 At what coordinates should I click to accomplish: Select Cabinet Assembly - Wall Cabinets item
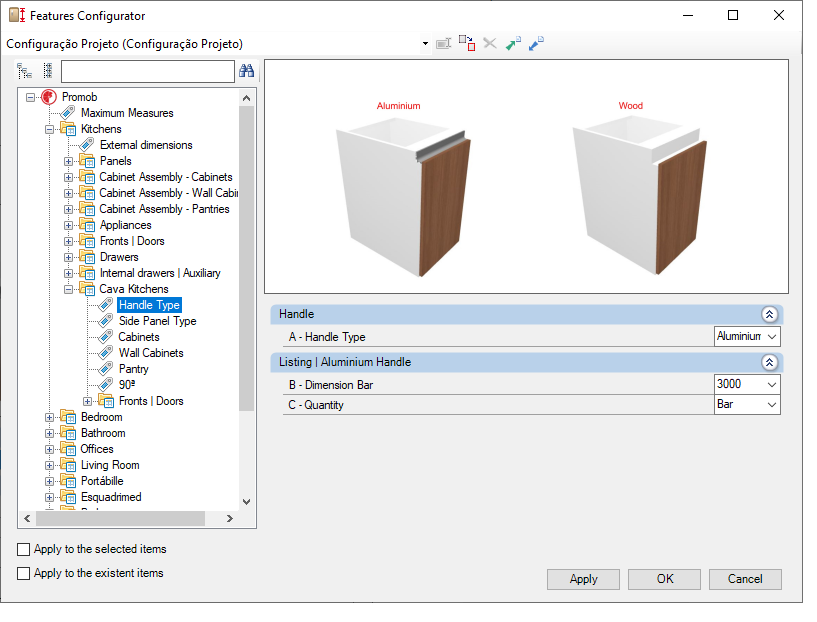(168, 193)
